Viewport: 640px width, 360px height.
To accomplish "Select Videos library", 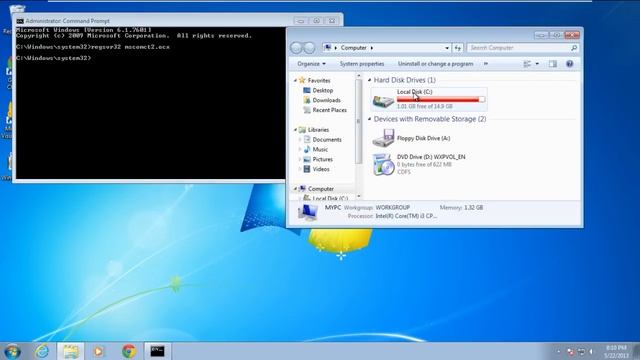I will click(321, 169).
